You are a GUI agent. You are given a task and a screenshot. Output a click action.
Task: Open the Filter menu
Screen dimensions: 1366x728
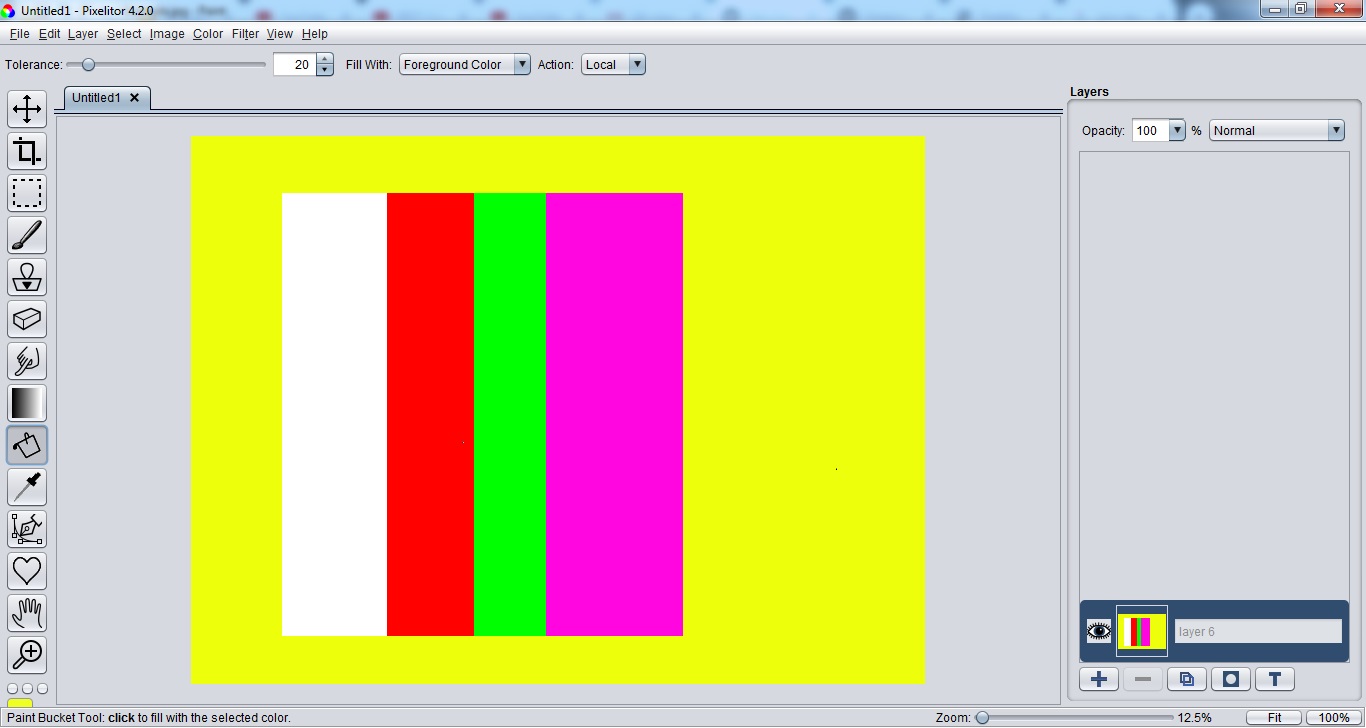pyautogui.click(x=245, y=34)
